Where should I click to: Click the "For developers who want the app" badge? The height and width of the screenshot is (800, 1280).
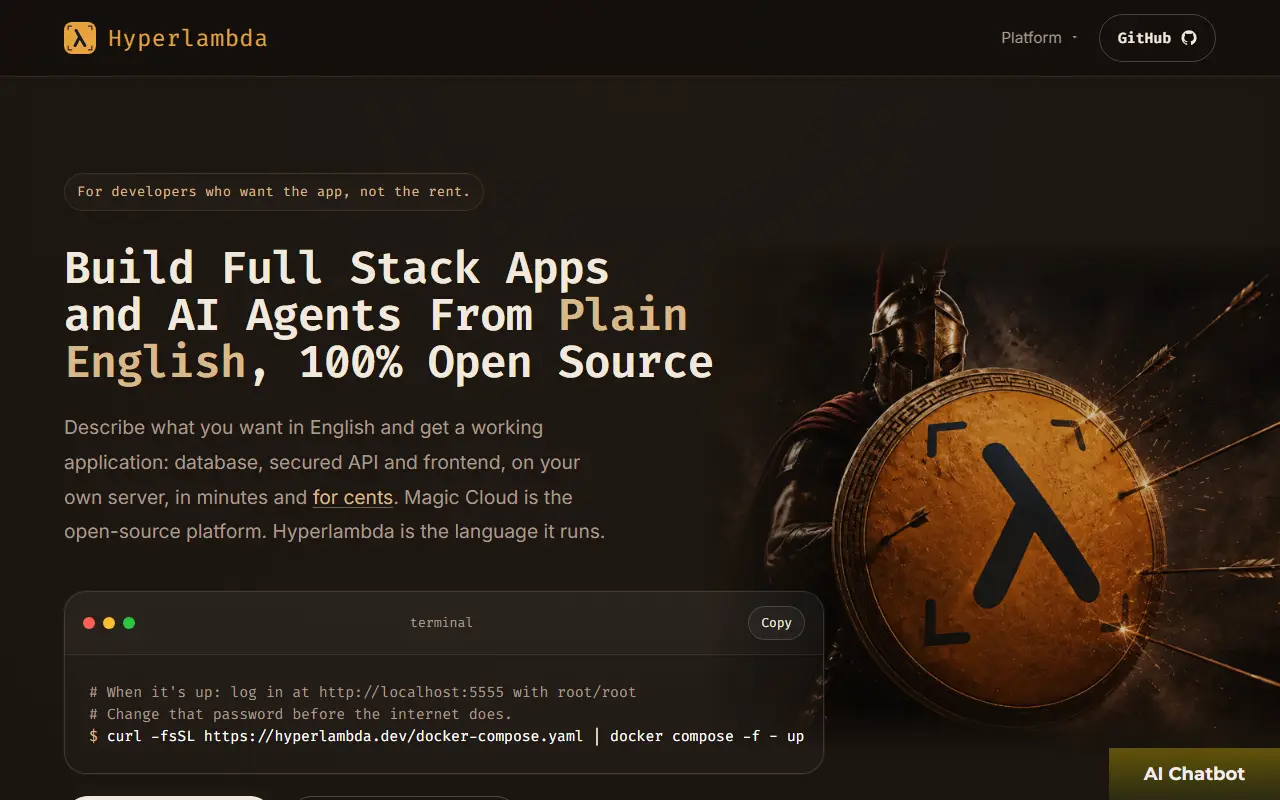pyautogui.click(x=274, y=191)
